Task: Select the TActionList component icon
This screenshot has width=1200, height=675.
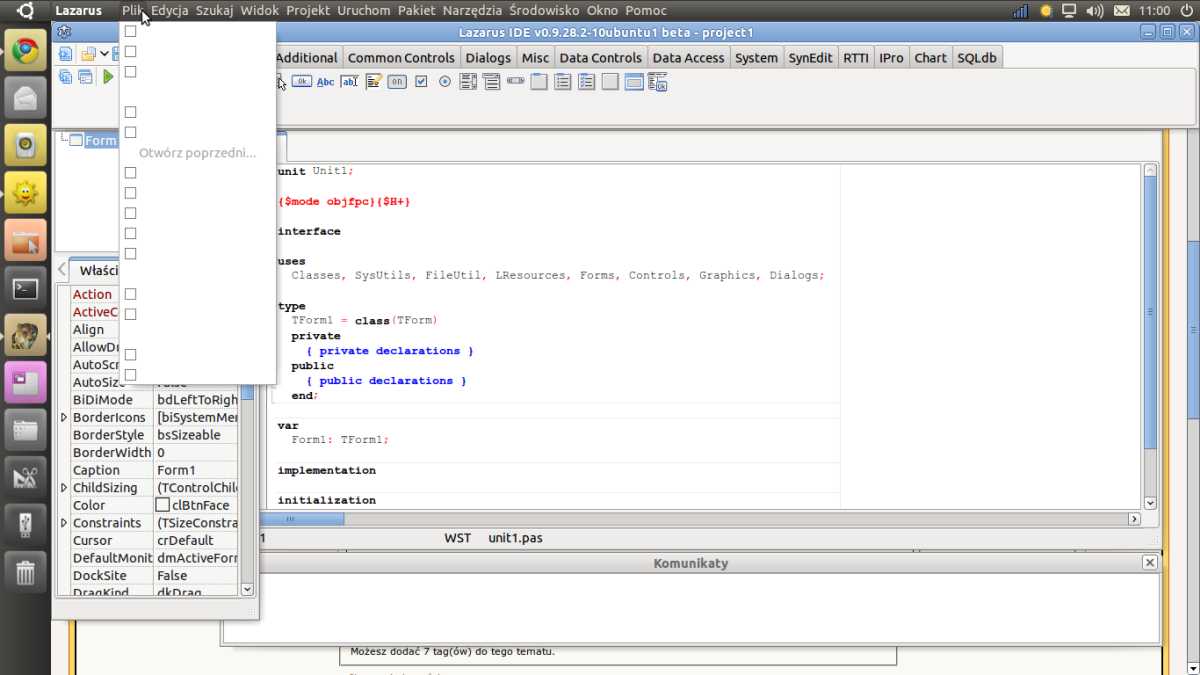Action: (x=658, y=83)
